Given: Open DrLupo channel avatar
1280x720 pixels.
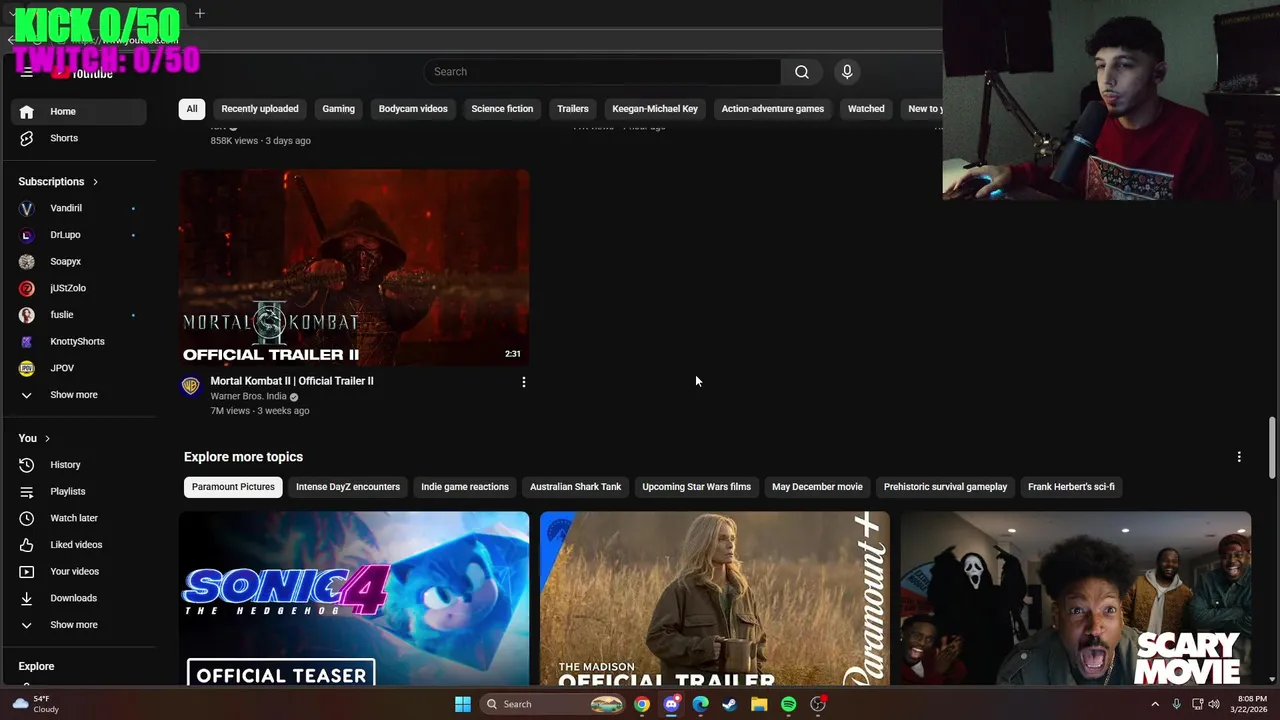Looking at the screenshot, I should pyautogui.click(x=27, y=235).
